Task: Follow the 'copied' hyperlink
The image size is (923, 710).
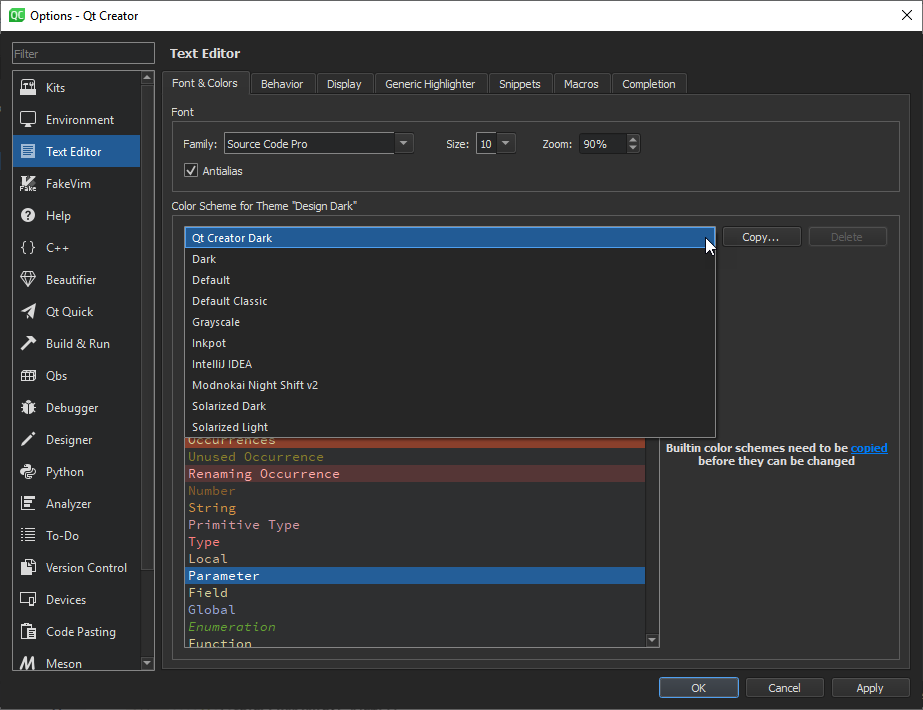Action: tap(868, 448)
